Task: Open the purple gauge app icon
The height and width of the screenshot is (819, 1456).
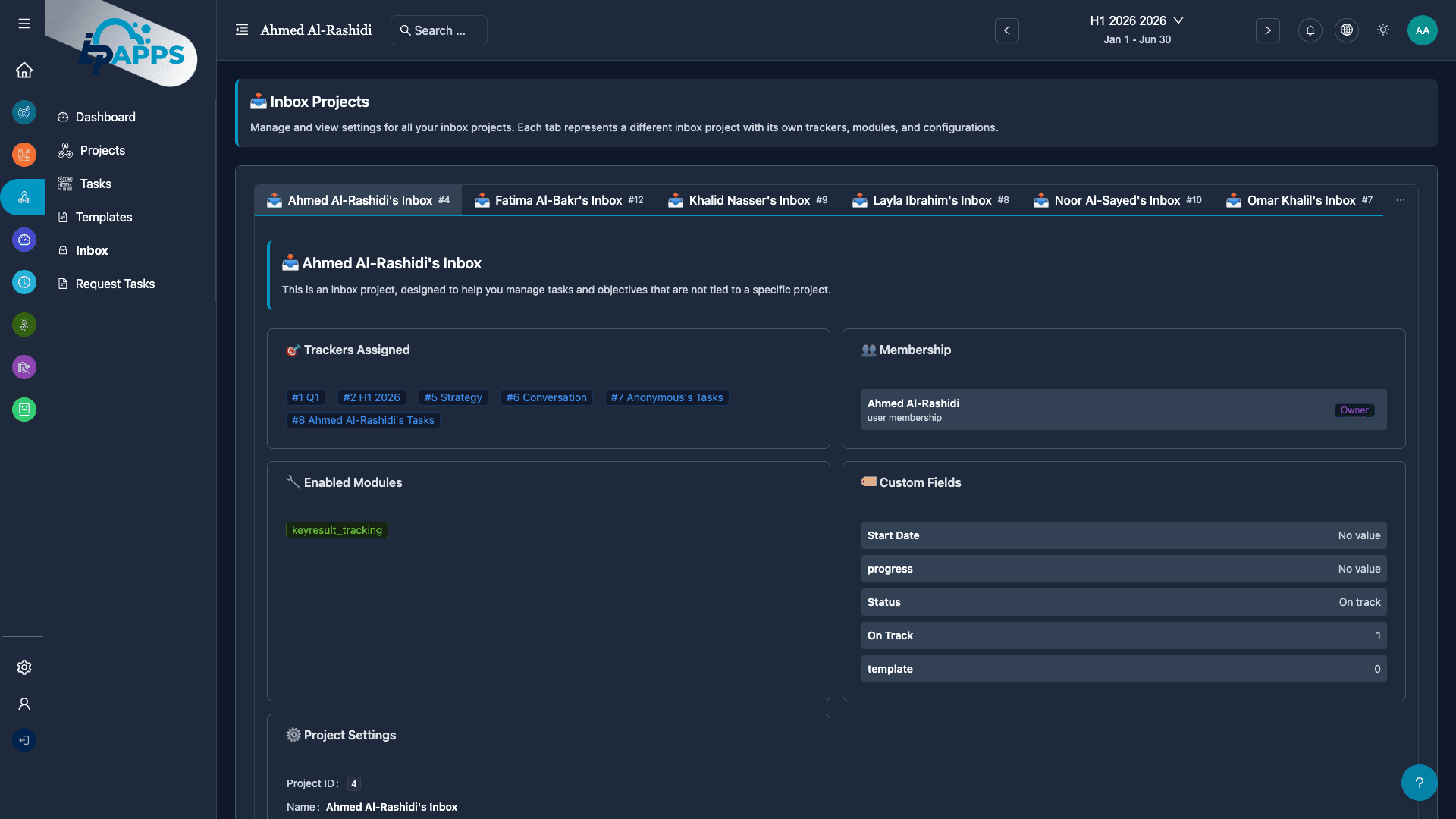Action: point(24,240)
